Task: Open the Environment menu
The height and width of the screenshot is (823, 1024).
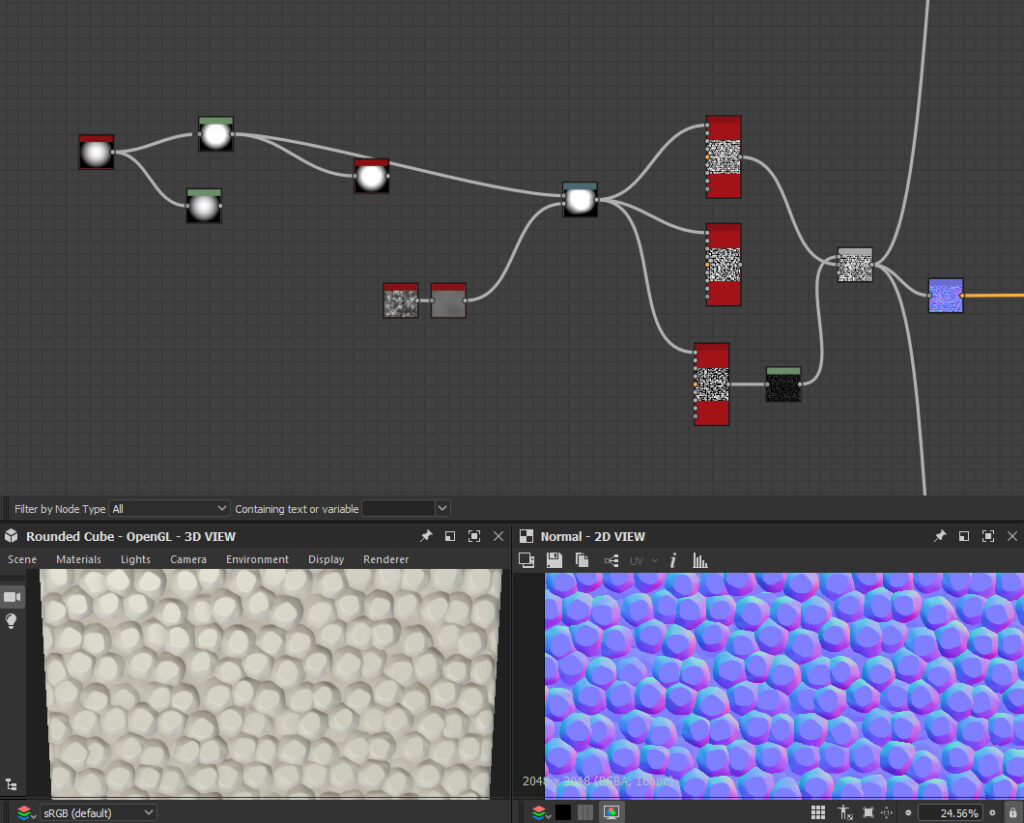Action: 257,559
